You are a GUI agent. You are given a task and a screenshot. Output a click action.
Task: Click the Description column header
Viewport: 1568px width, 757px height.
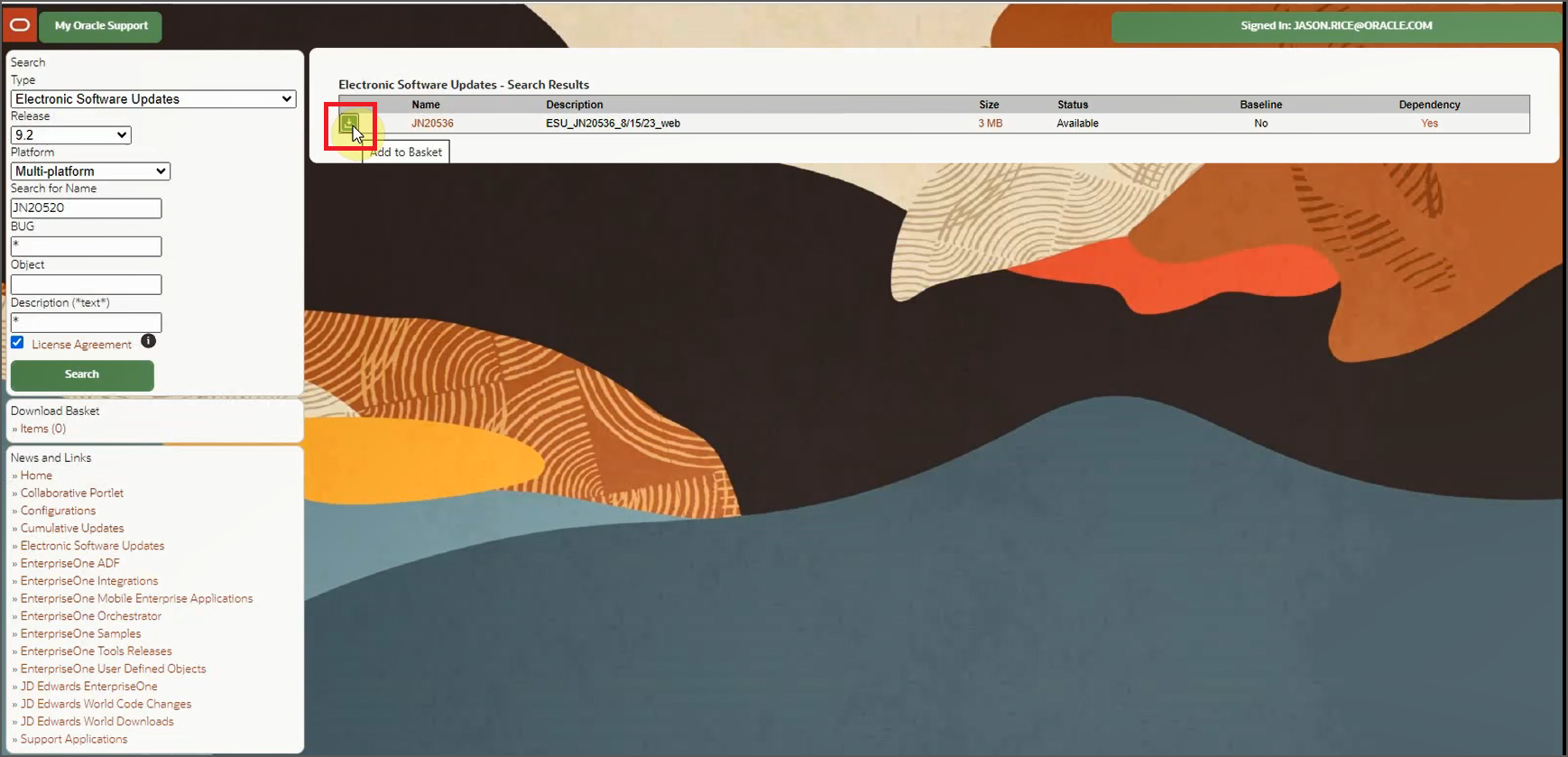tap(575, 105)
